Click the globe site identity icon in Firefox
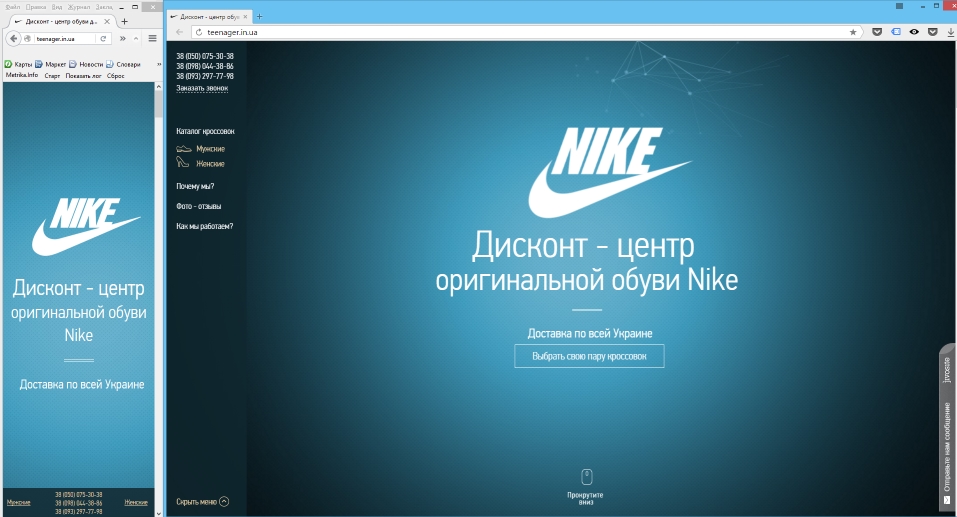 point(27,38)
